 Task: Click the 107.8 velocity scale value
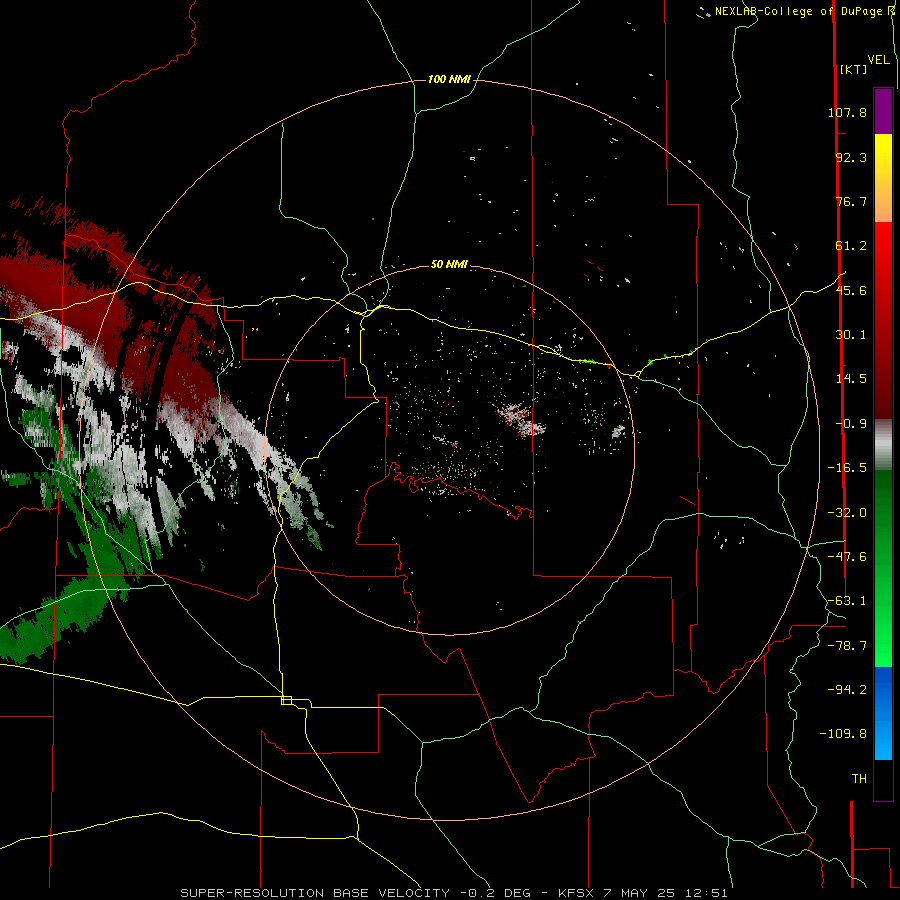tap(847, 112)
